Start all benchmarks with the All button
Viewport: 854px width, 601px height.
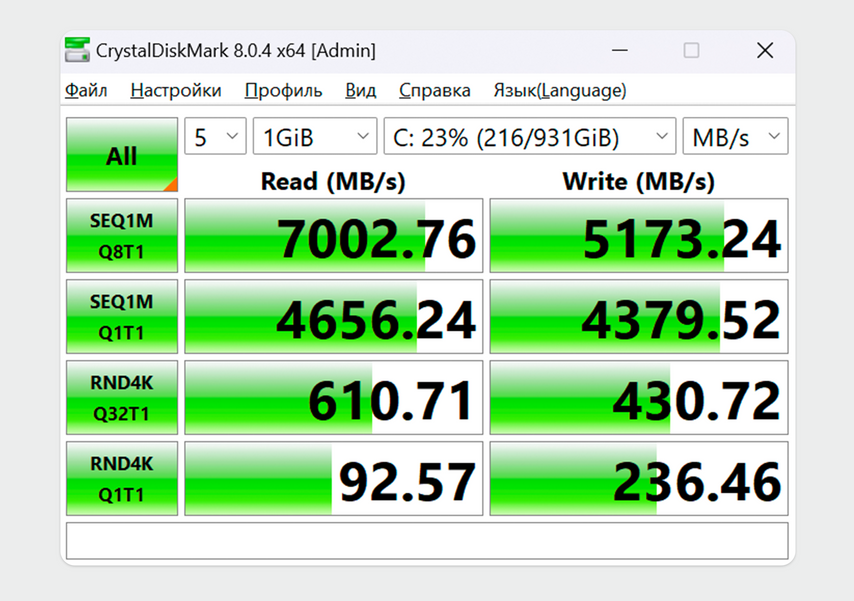pyautogui.click(x=122, y=155)
